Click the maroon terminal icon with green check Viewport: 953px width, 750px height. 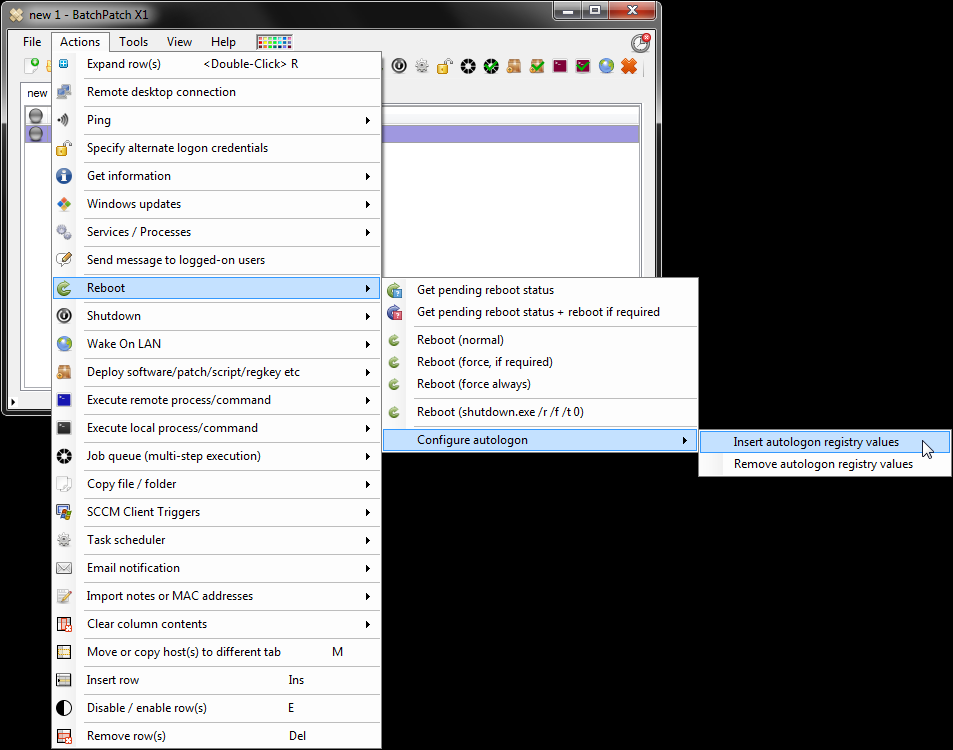click(x=583, y=66)
